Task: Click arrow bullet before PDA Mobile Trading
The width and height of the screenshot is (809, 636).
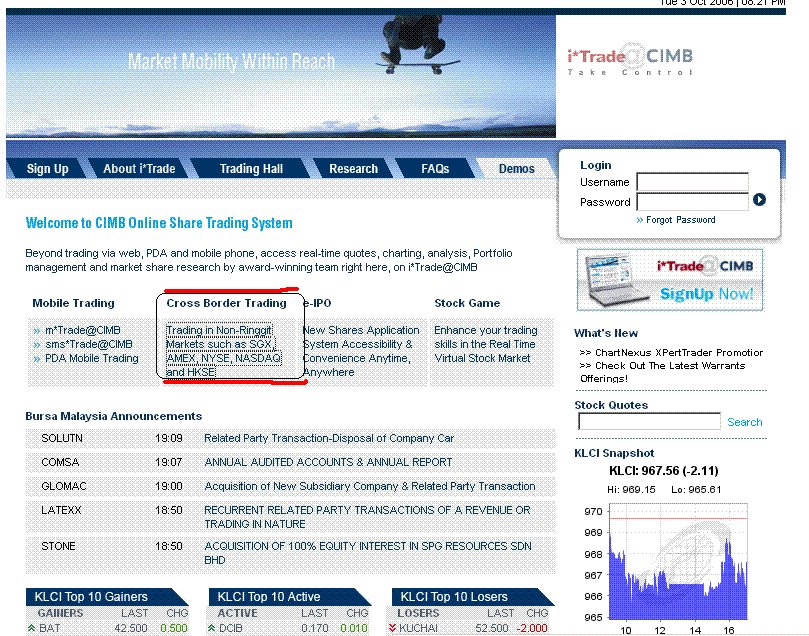Action: (37, 358)
